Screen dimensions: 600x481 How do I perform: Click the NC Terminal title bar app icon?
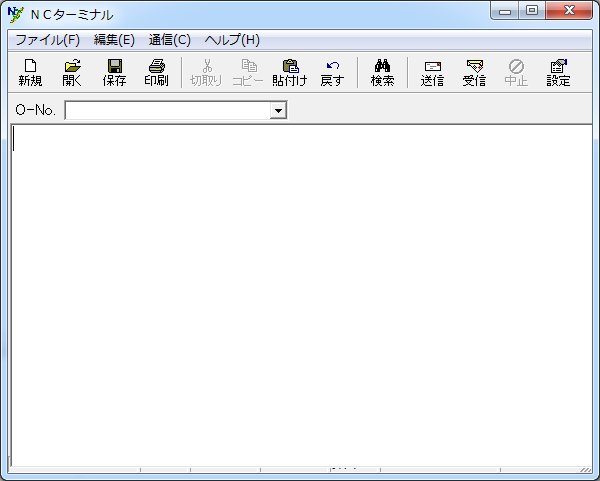coord(15,14)
